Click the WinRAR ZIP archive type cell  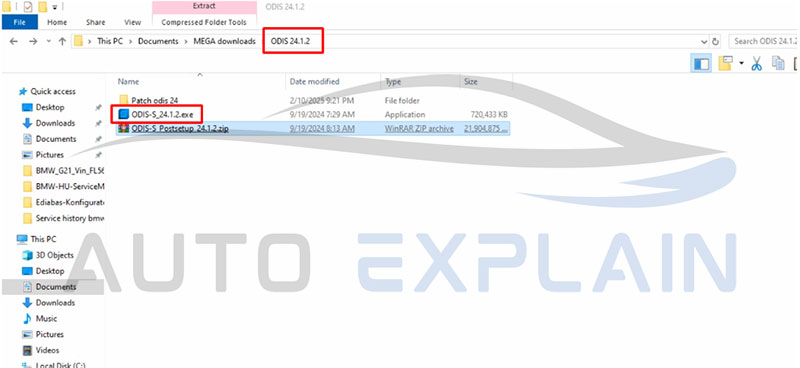(419, 129)
